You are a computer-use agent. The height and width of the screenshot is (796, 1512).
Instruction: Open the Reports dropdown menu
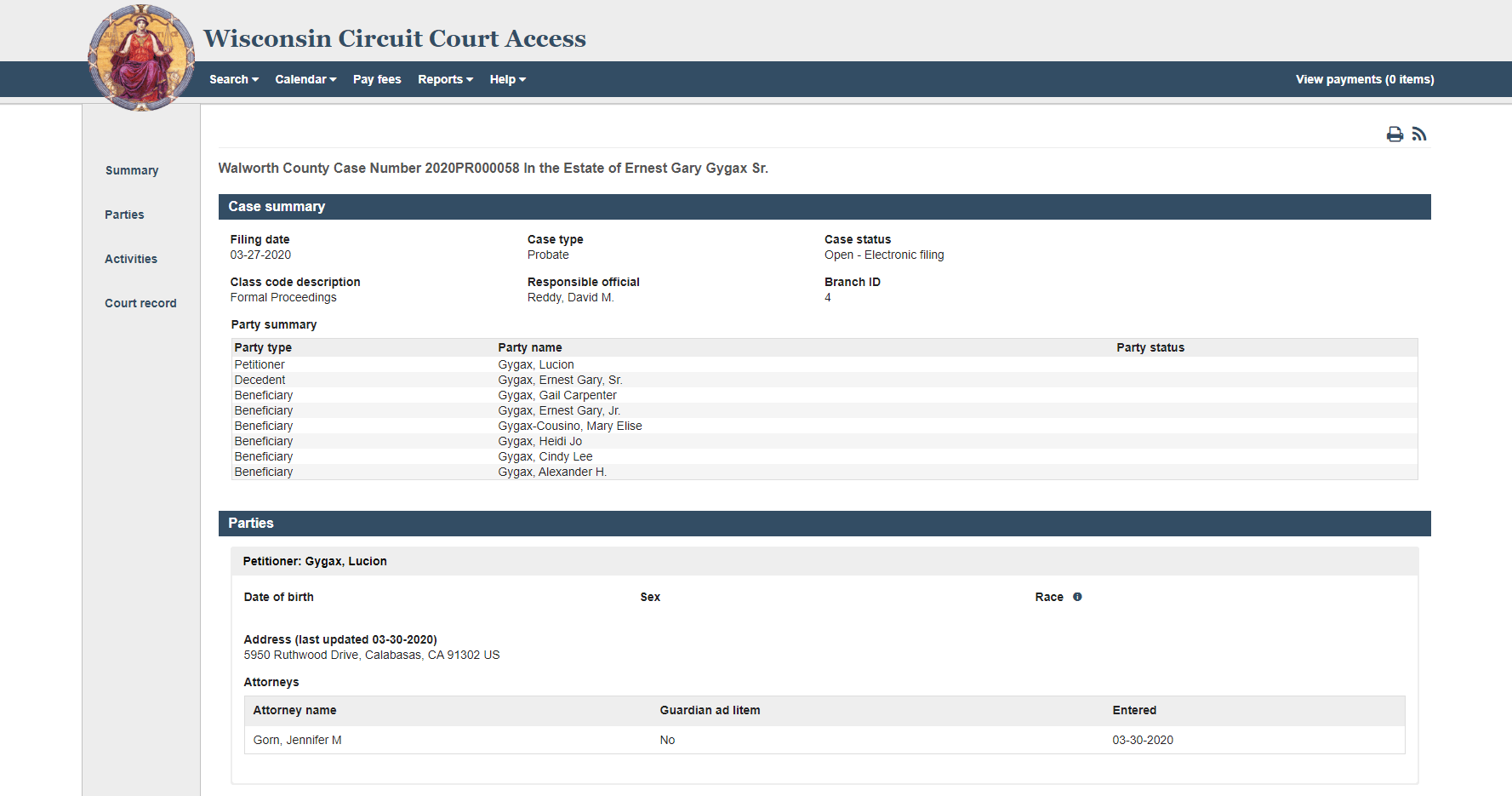click(445, 79)
